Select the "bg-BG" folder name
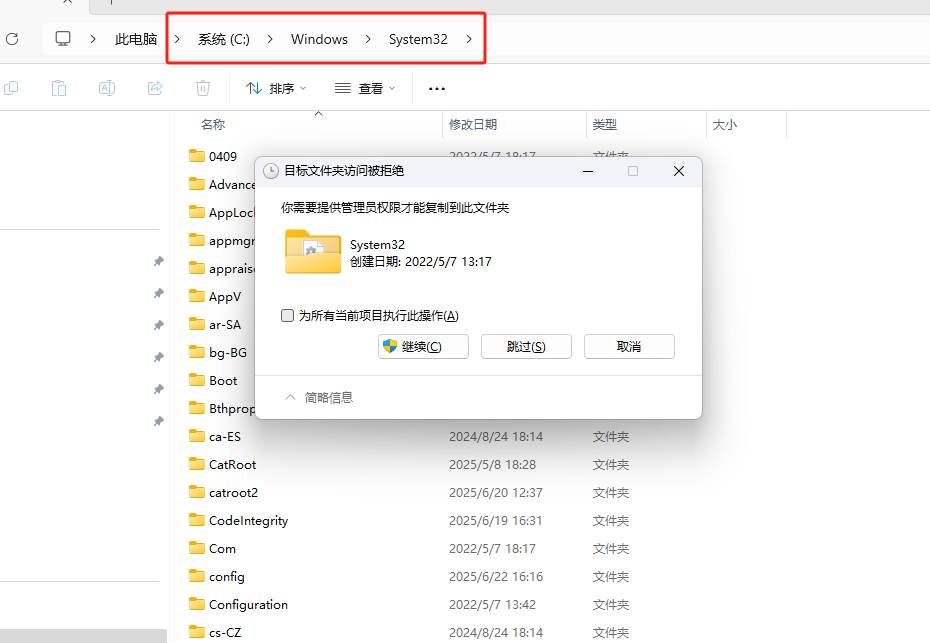Image resolution: width=930 pixels, height=643 pixels. pos(228,352)
